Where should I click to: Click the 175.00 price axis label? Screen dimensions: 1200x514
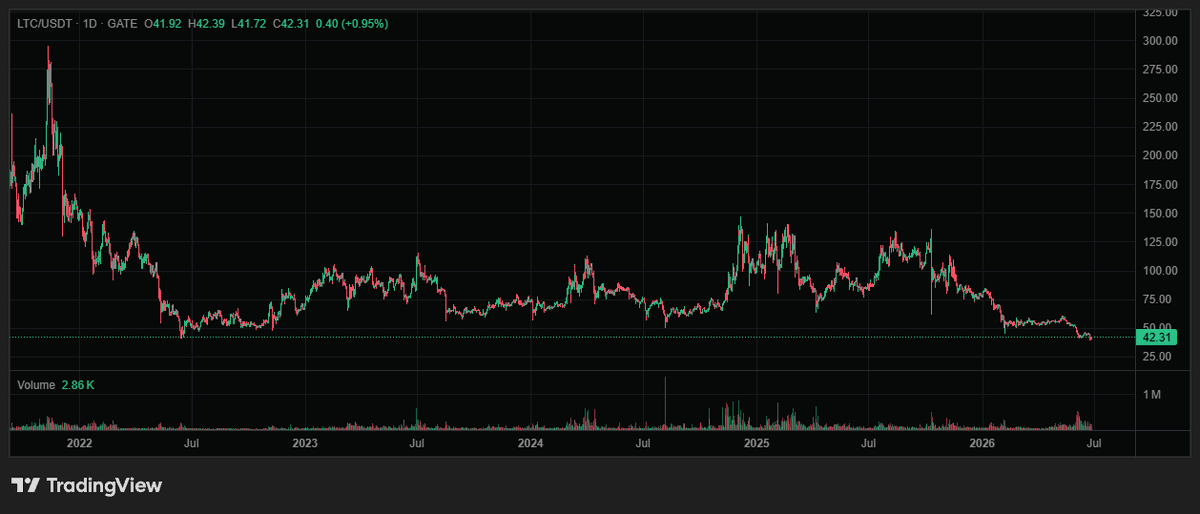tap(1159, 185)
